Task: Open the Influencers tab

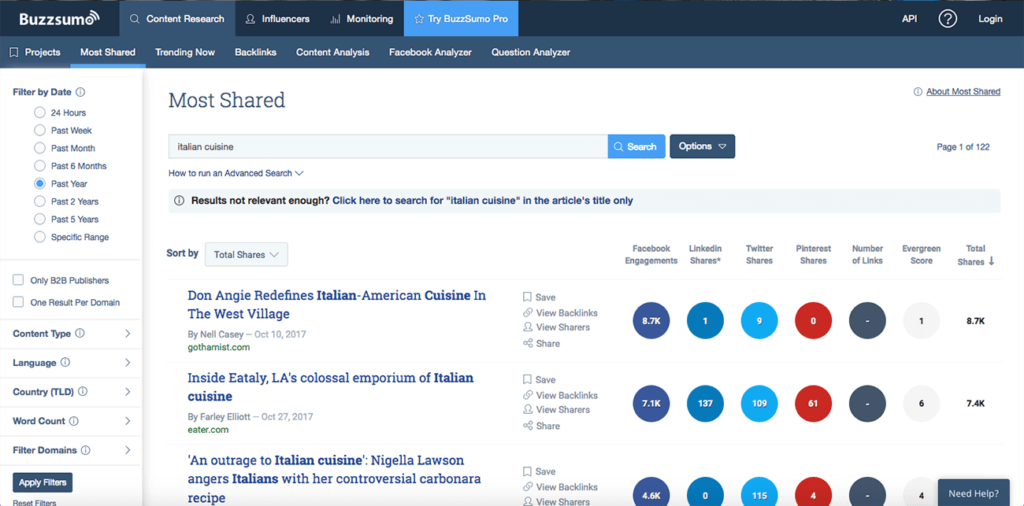Action: 278,19
